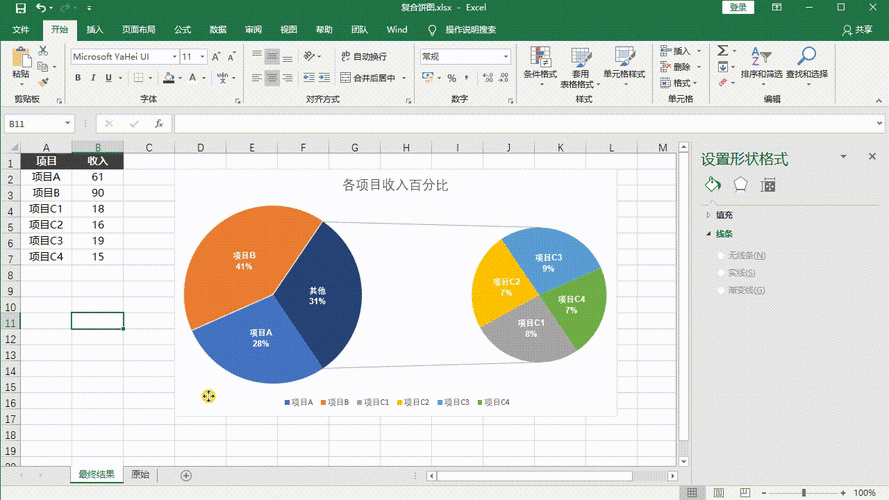Click the Undo arrow icon

coord(41,8)
